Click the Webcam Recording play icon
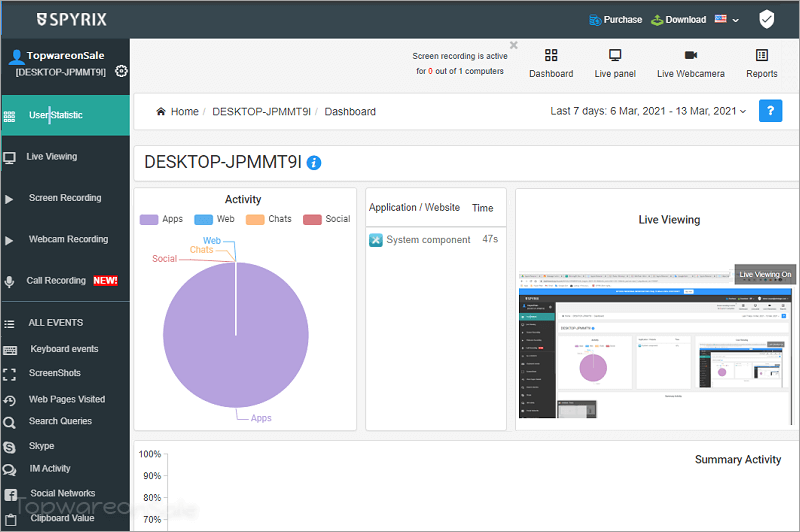The image size is (800, 532). [x=9, y=240]
